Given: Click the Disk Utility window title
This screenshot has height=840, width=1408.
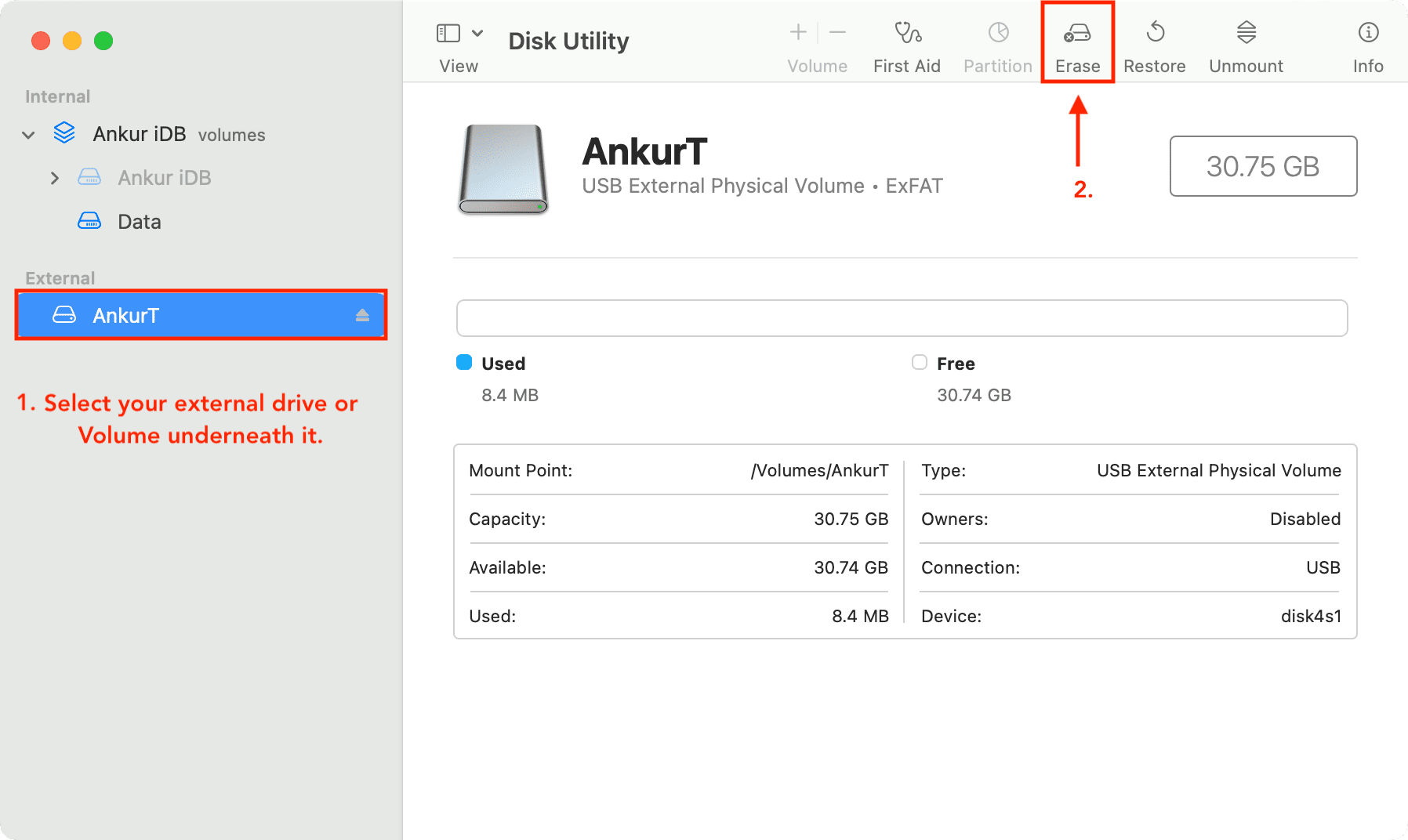Looking at the screenshot, I should pos(568,41).
